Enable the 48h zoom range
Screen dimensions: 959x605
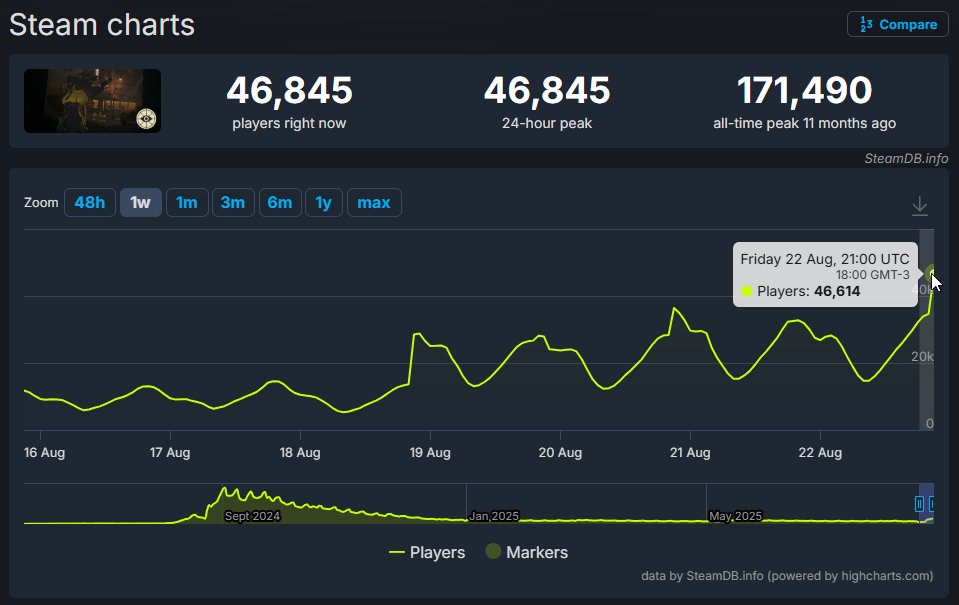(89, 202)
